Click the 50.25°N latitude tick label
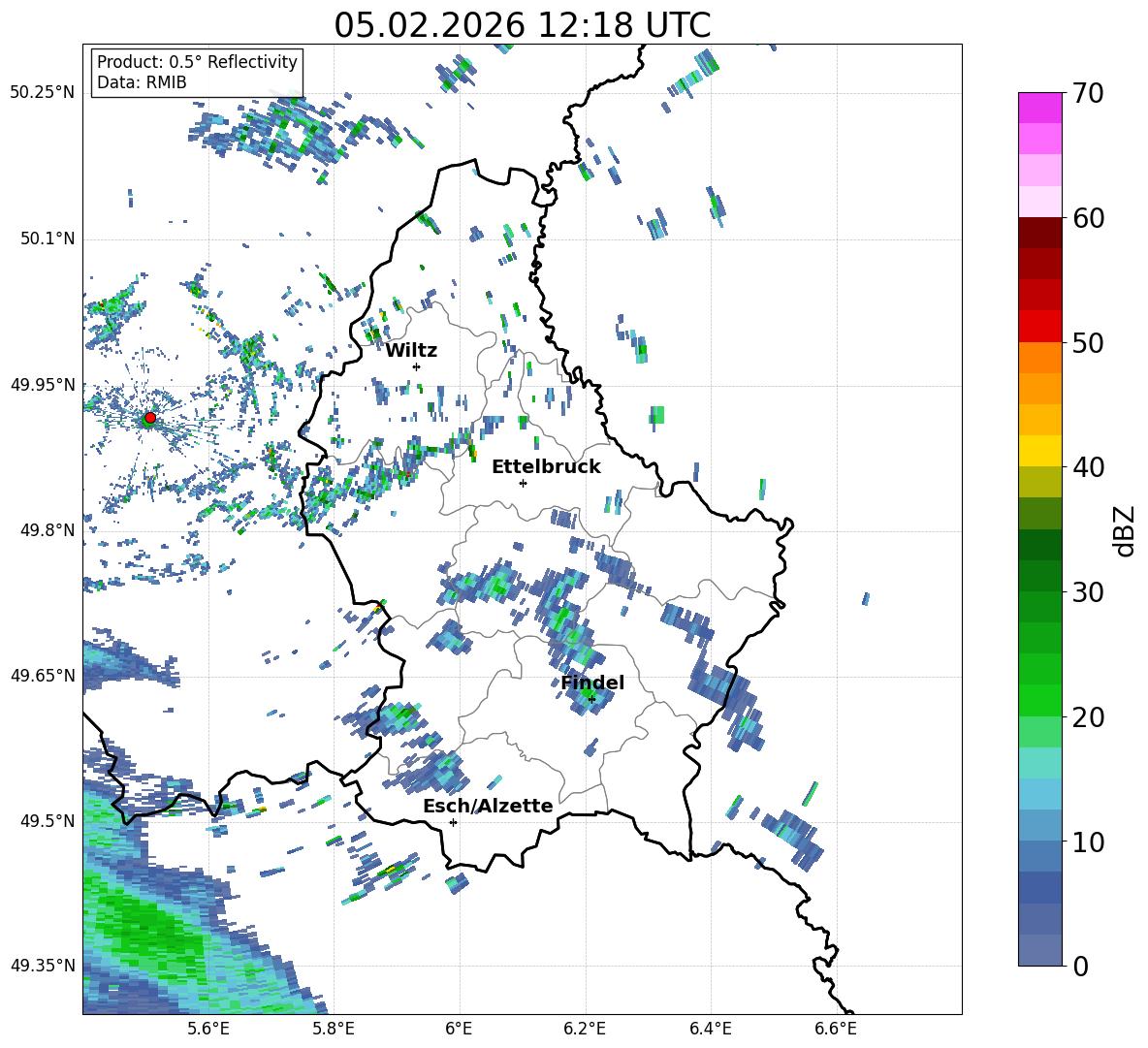 (43, 93)
